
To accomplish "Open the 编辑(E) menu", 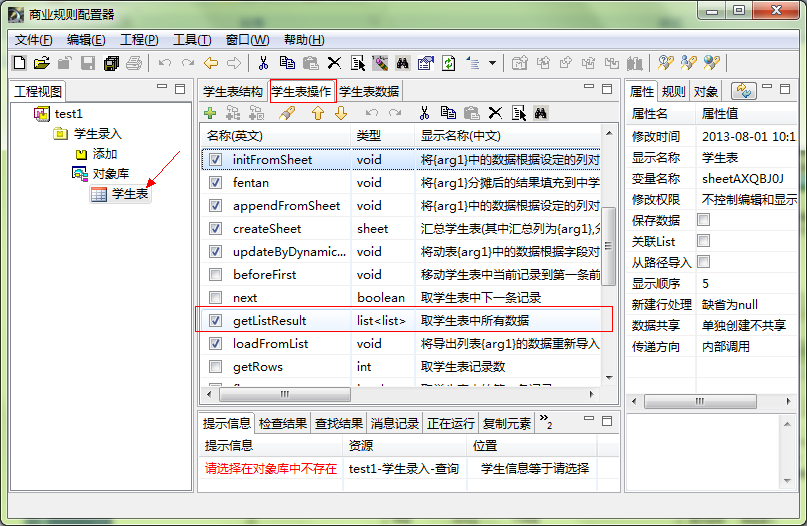I will (x=86, y=40).
